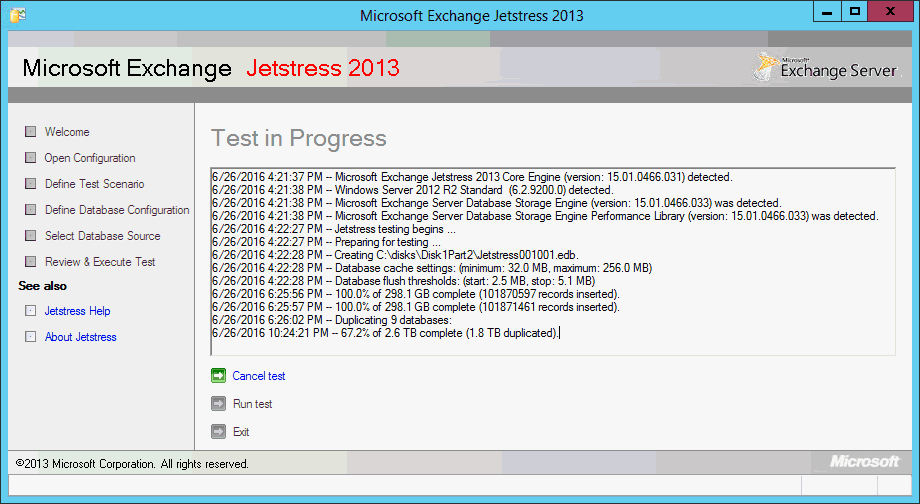
Task: Click the green arrow icon beside Cancel test
Action: pyautogui.click(x=218, y=376)
